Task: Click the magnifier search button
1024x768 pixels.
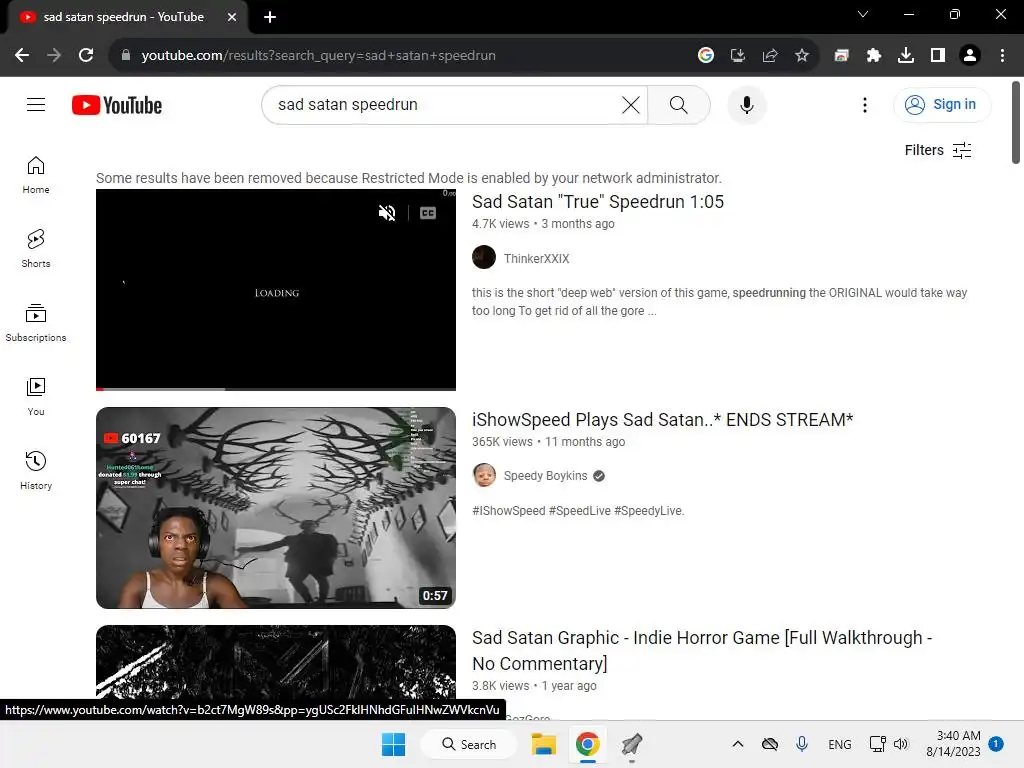Action: coord(679,104)
